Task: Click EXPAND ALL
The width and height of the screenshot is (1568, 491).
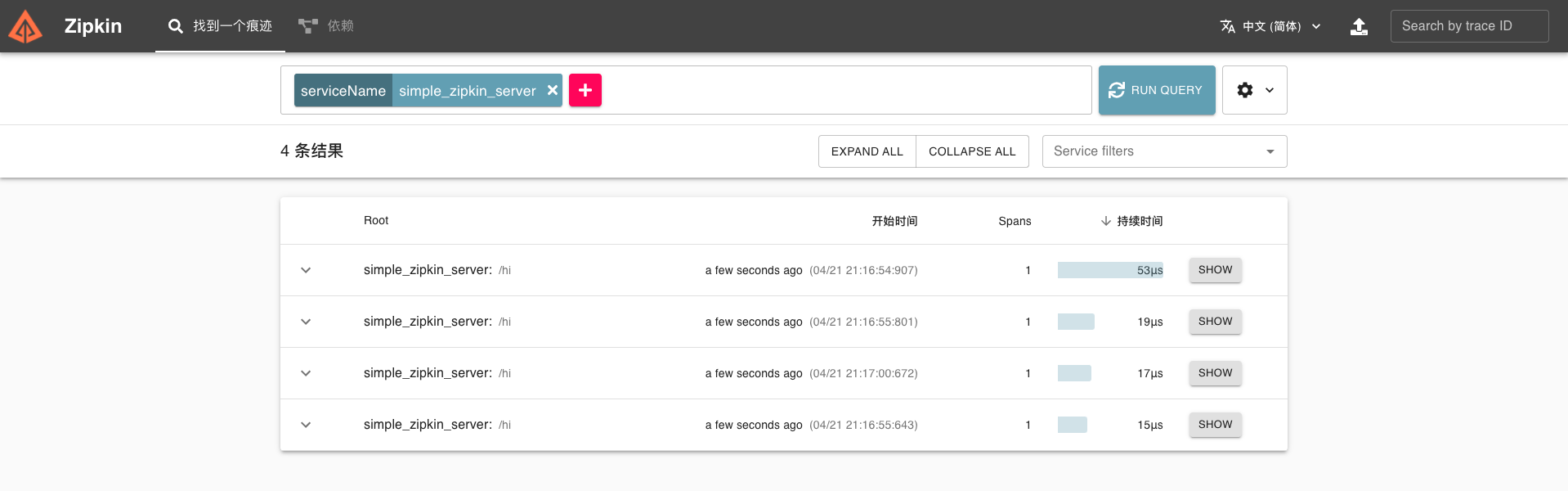Action: coord(867,151)
